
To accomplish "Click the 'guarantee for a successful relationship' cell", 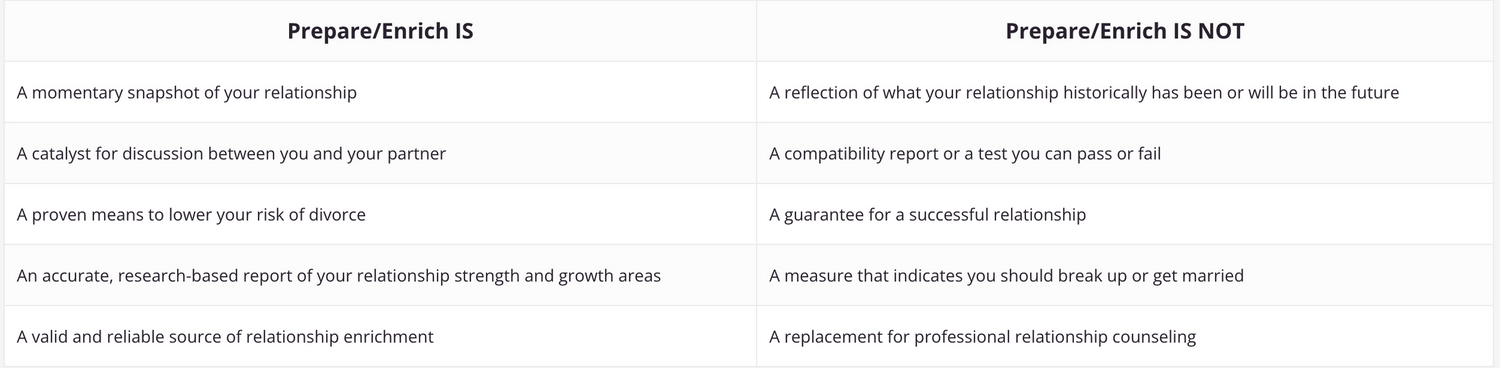I will [1127, 215].
